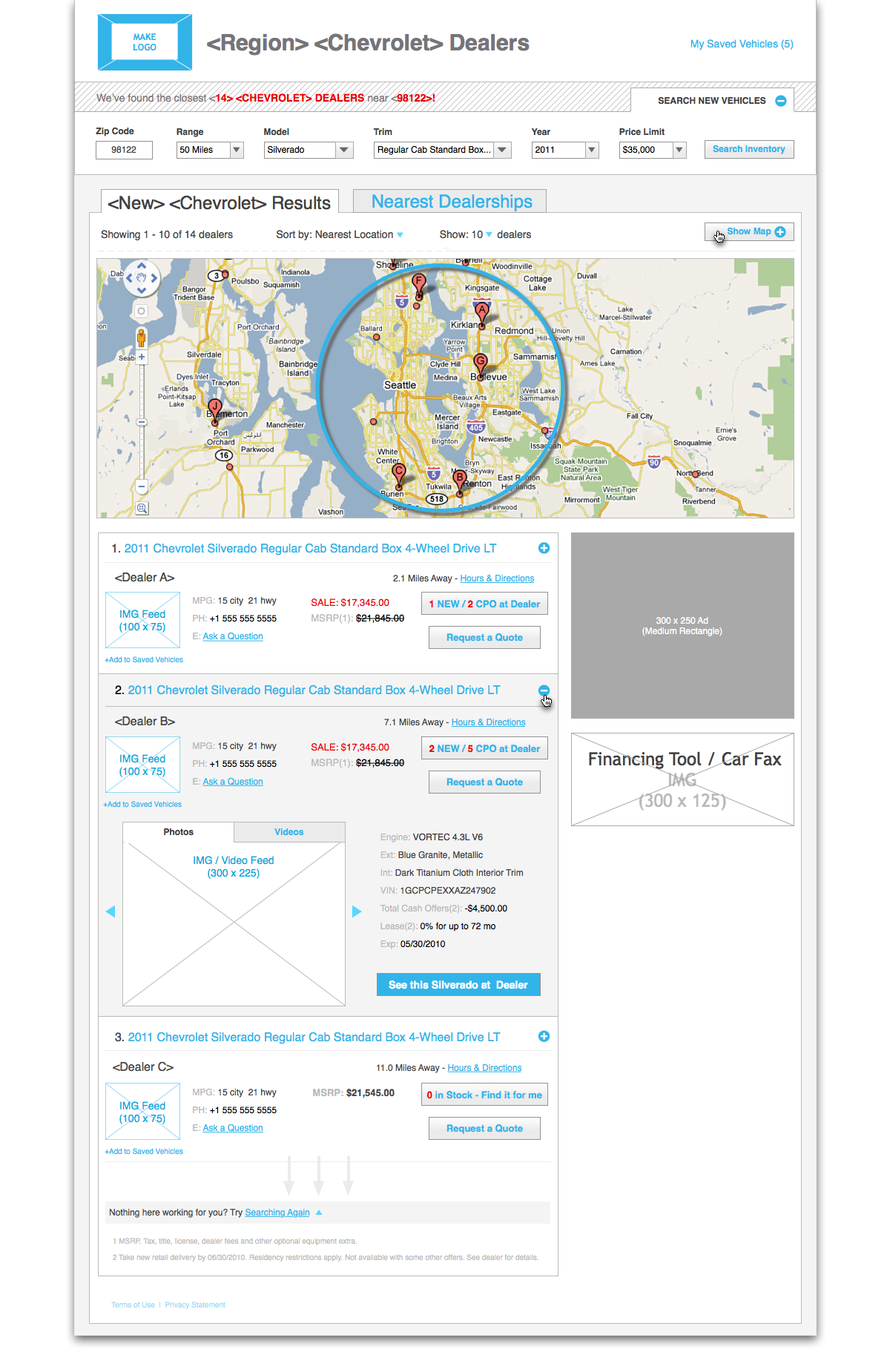Pan the map up with the arrow
This screenshot has width=890, height=1372.
click(142, 266)
